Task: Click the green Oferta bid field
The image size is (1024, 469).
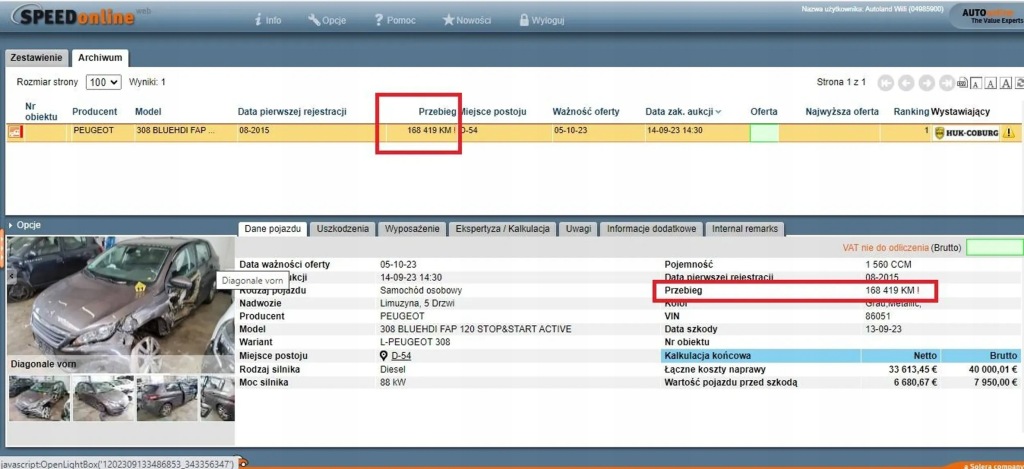Action: [764, 132]
